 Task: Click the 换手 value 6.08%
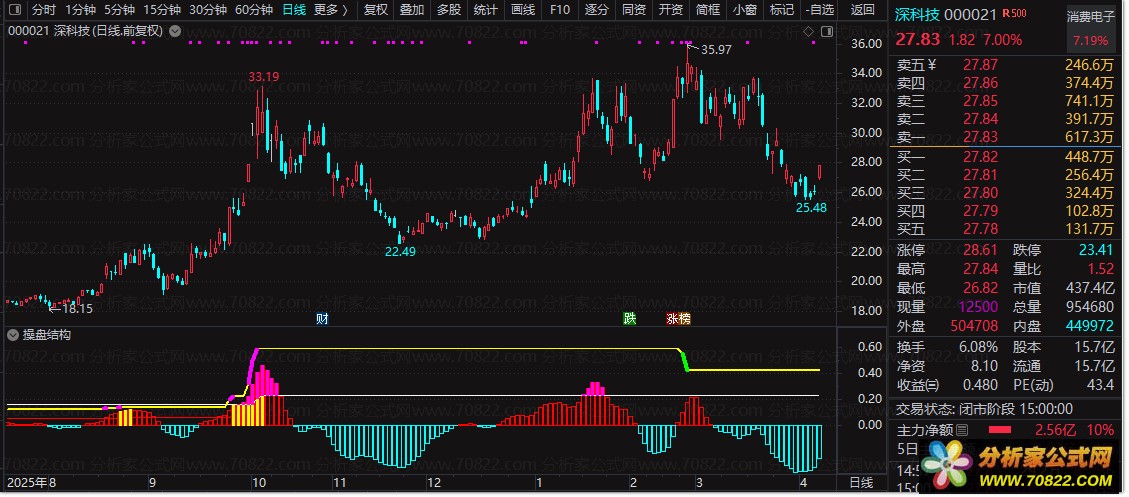[979, 347]
